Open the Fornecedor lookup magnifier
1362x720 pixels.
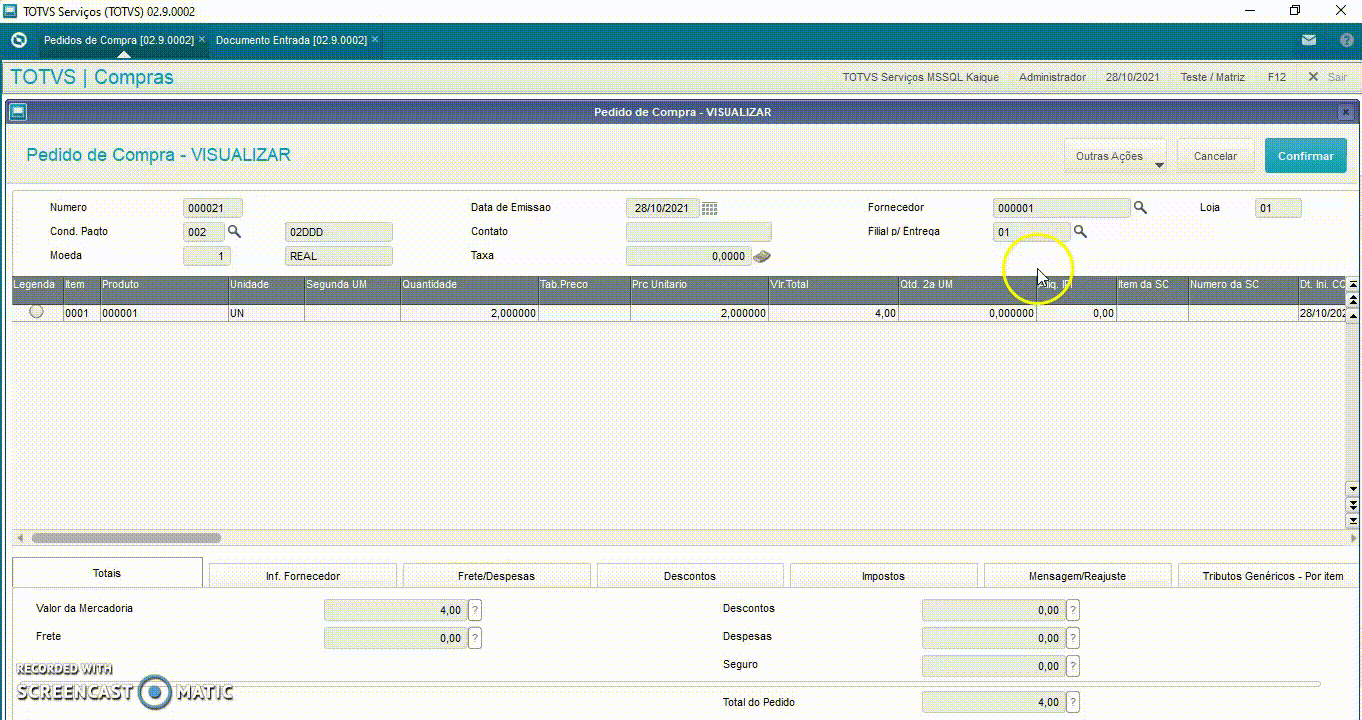[1139, 208]
